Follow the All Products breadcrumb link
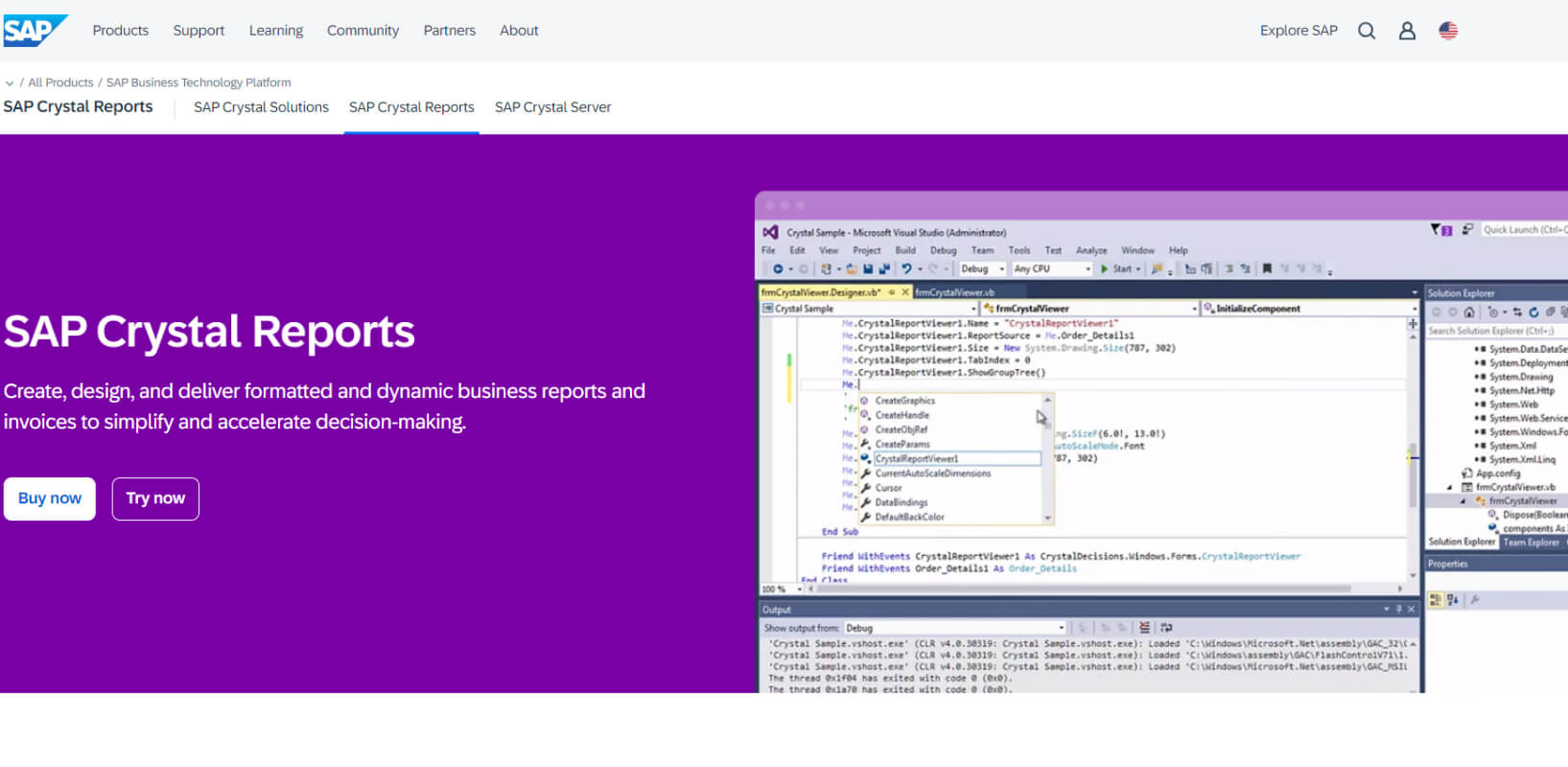The image size is (1568, 767). tap(60, 83)
